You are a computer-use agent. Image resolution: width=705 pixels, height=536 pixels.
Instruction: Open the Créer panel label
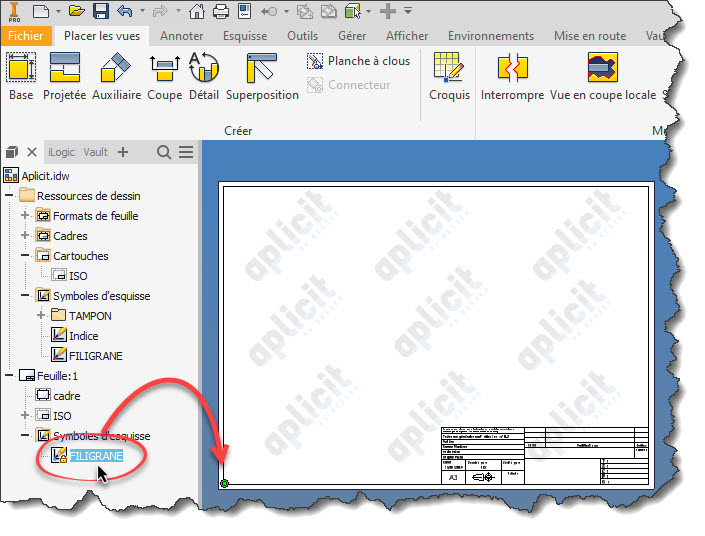click(238, 131)
